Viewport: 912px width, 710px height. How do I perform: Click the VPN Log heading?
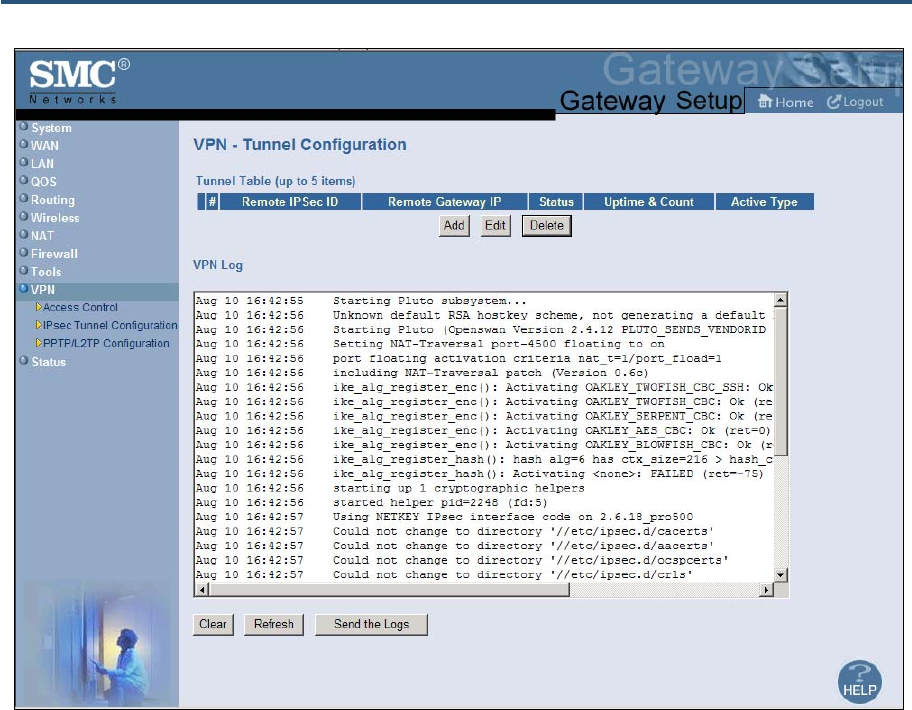point(218,265)
